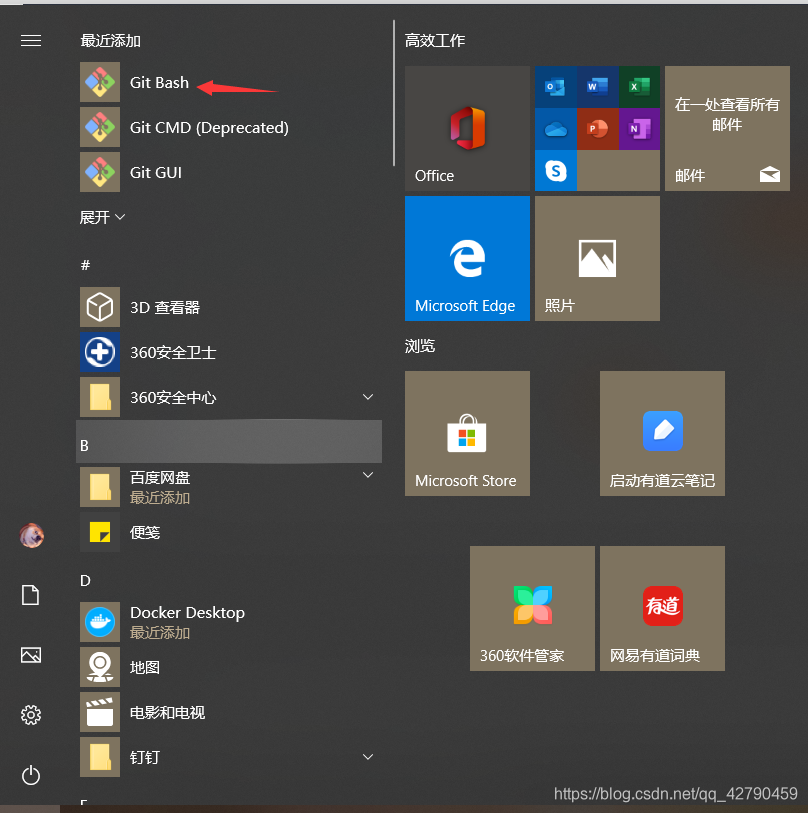Click the 高效工作 group title
Image resolution: width=808 pixels, height=813 pixels.
pyautogui.click(x=435, y=40)
